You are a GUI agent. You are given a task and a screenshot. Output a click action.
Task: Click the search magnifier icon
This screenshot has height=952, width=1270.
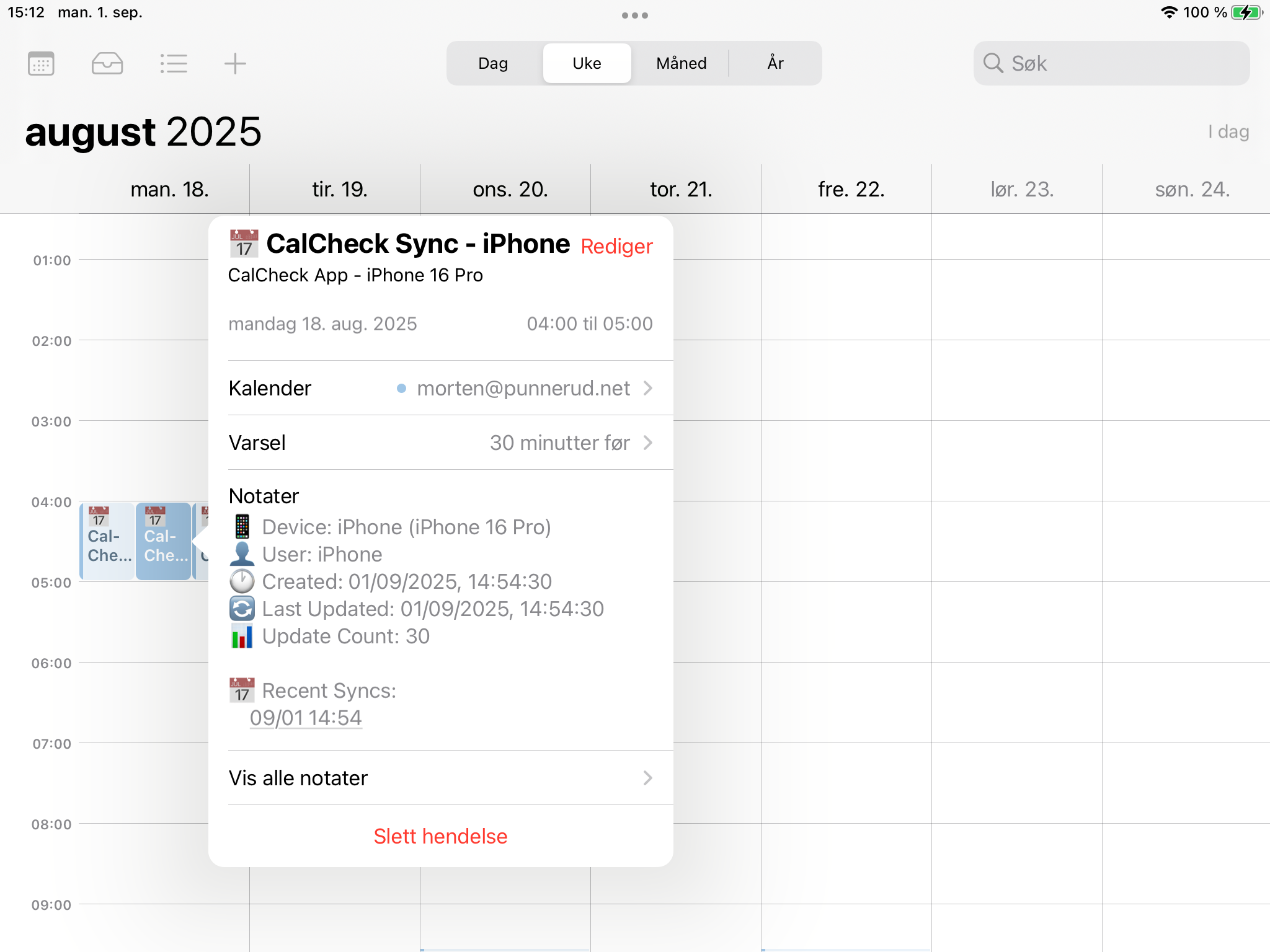click(993, 63)
